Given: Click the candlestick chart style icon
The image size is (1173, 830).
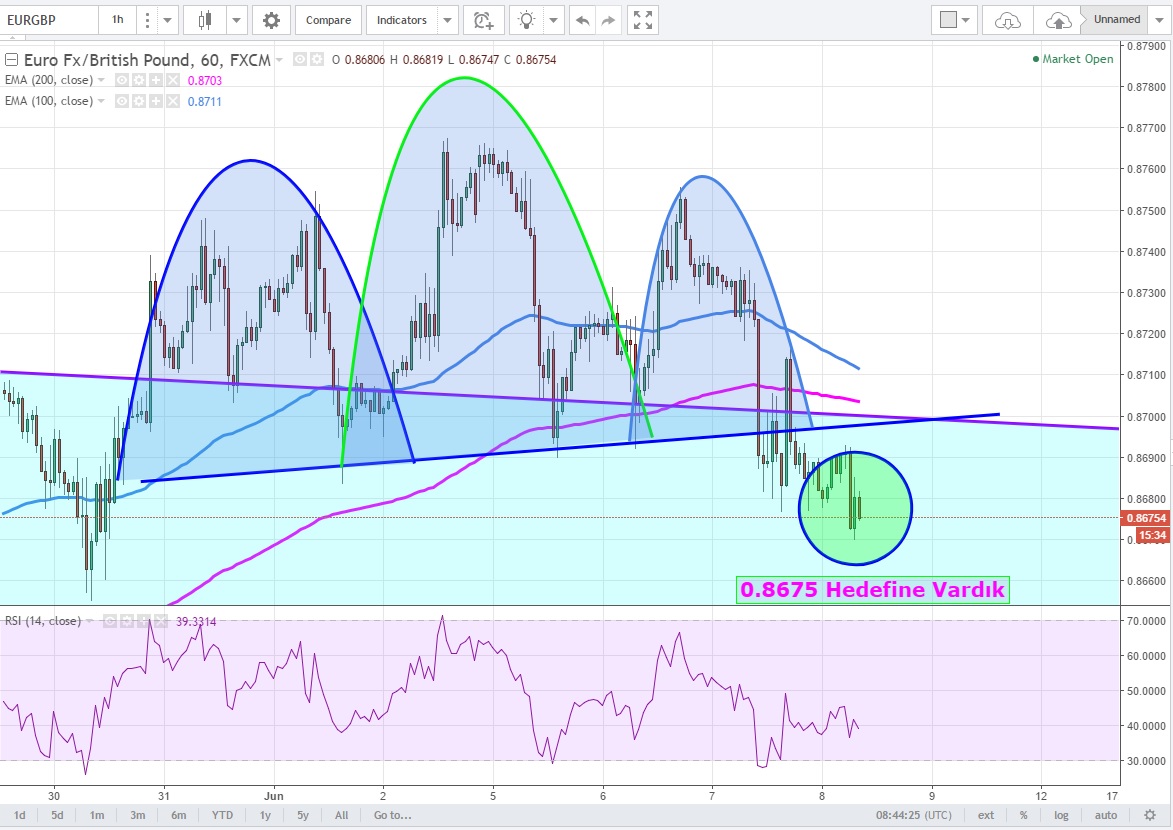Looking at the screenshot, I should [206, 19].
